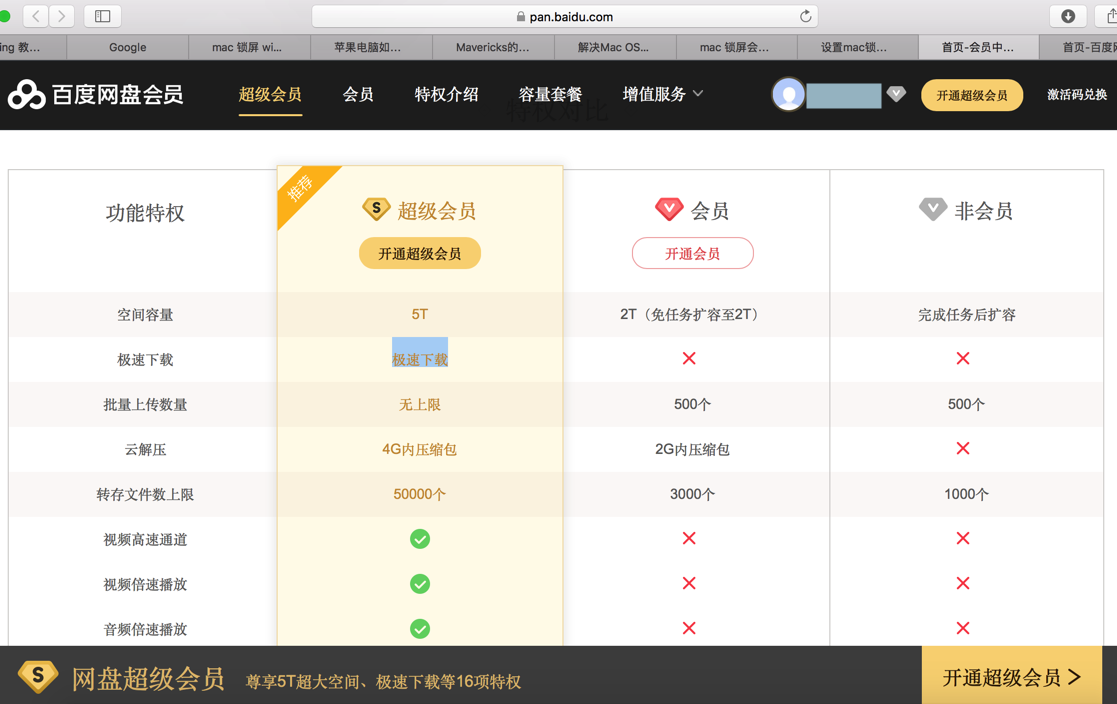Image resolution: width=1117 pixels, height=704 pixels.
Task: Click the green check for 视频高速通道
Action: click(x=420, y=539)
